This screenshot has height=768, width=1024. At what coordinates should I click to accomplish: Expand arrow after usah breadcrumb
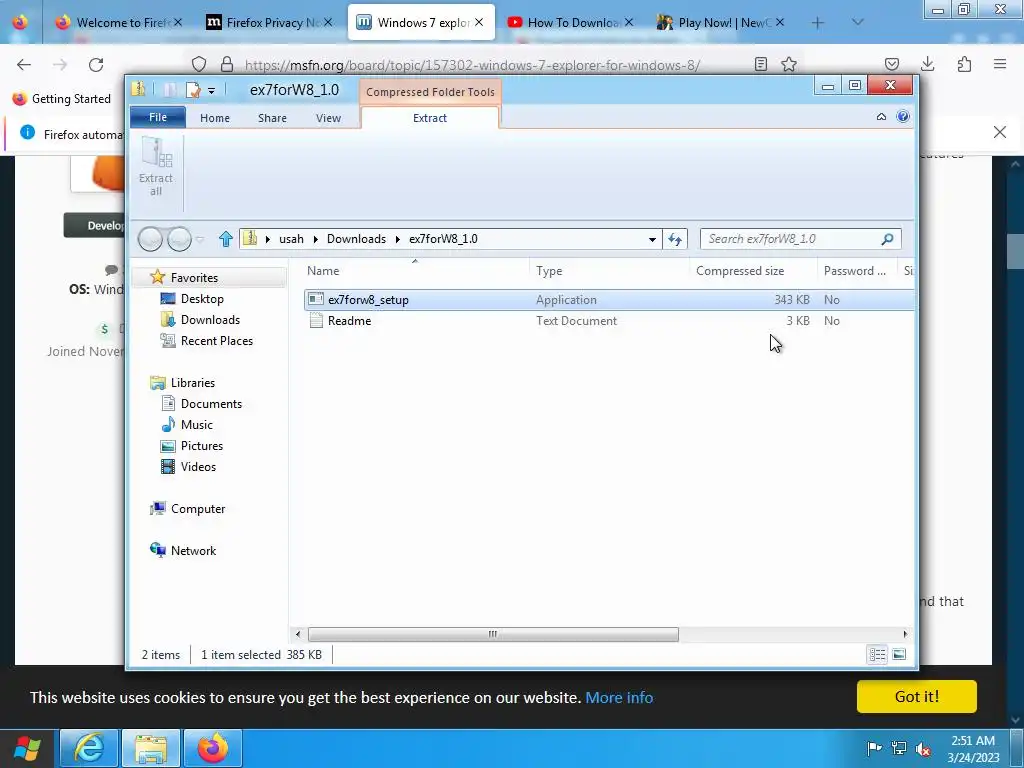pos(315,240)
